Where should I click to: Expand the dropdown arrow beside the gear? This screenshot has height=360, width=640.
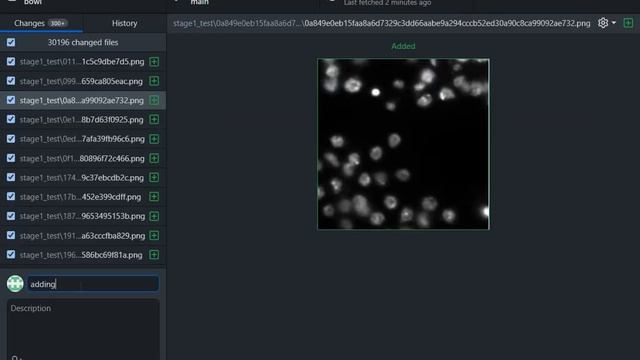[613, 23]
